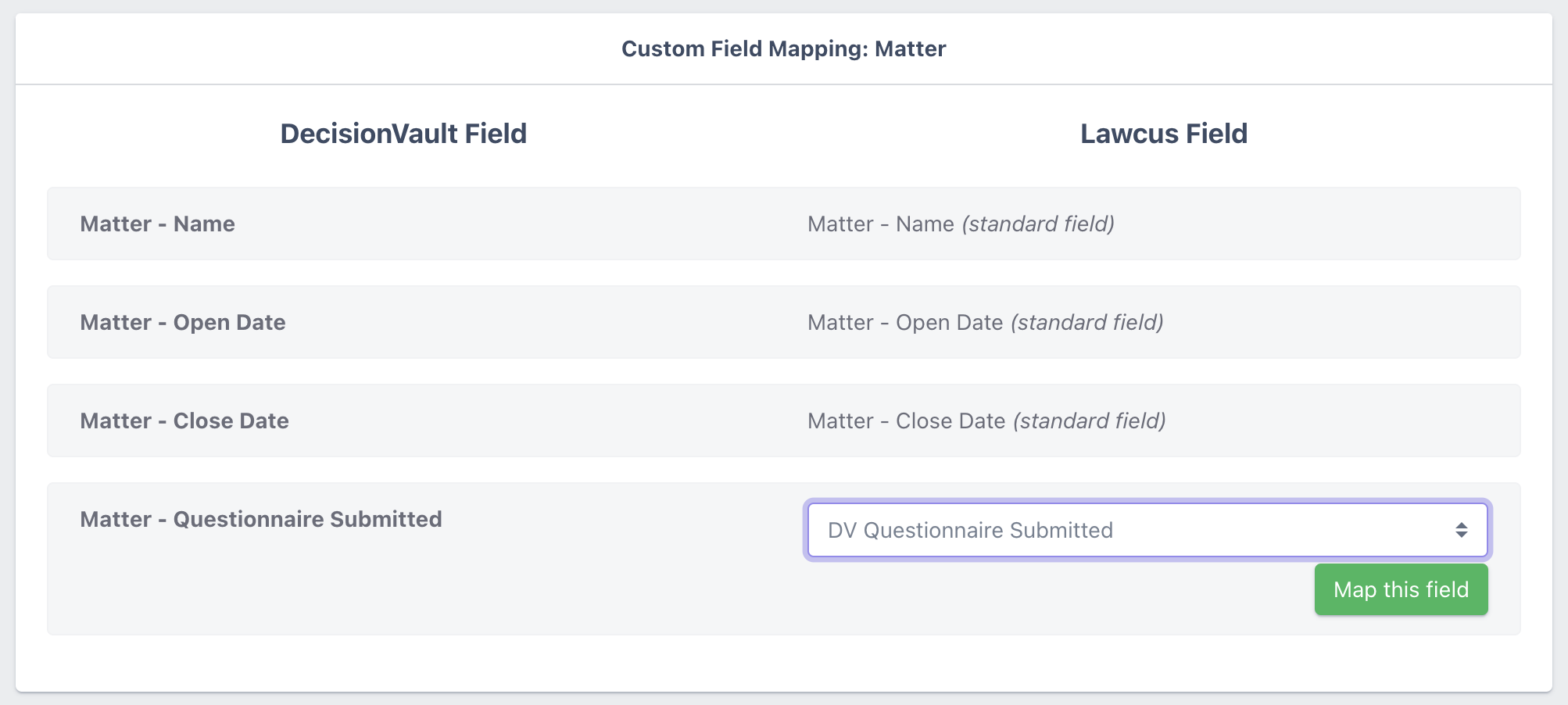Screen dimensions: 1568x705
Task: Click Matter - Close Date standard field text
Action: tap(986, 420)
